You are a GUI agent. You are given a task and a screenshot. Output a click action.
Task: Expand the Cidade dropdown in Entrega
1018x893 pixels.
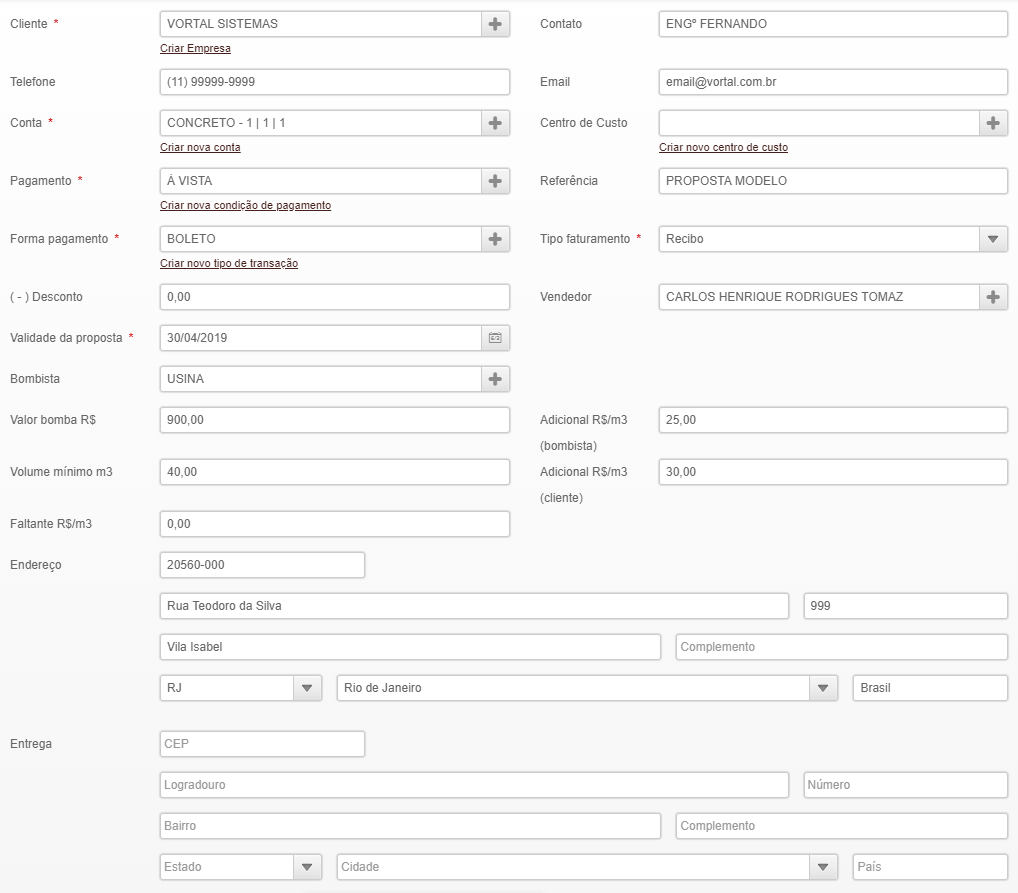coord(823,867)
